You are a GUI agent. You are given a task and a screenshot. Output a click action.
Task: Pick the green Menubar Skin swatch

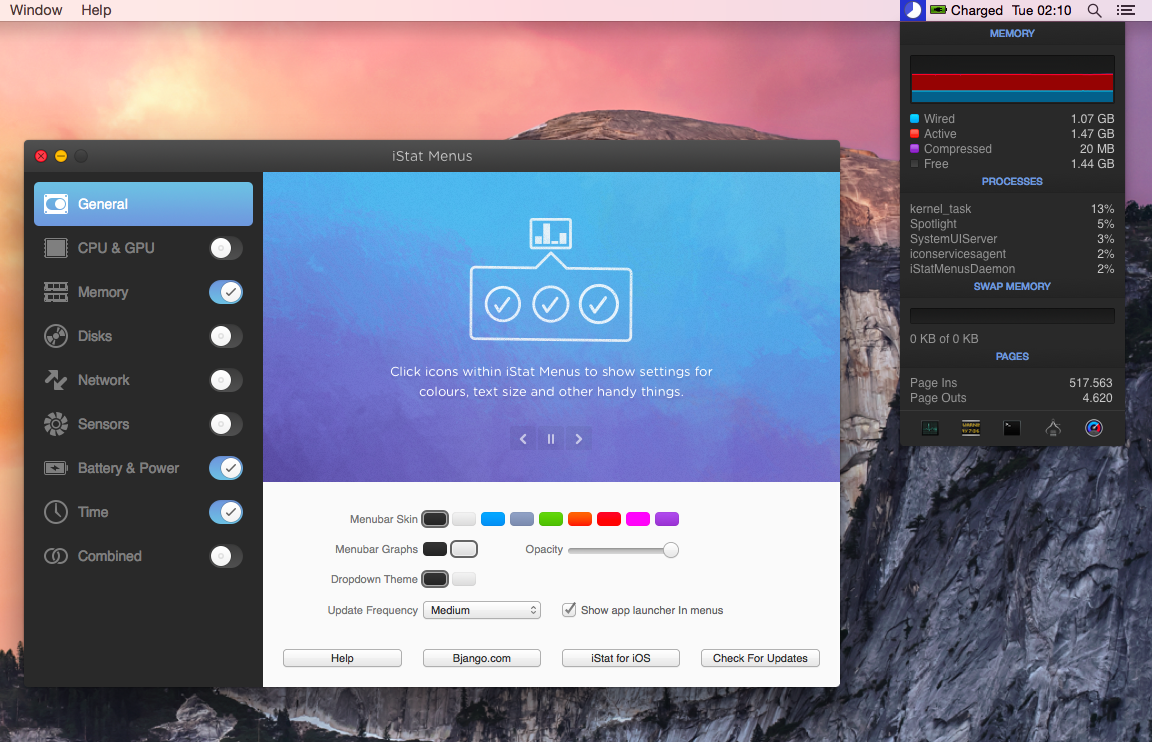(550, 519)
